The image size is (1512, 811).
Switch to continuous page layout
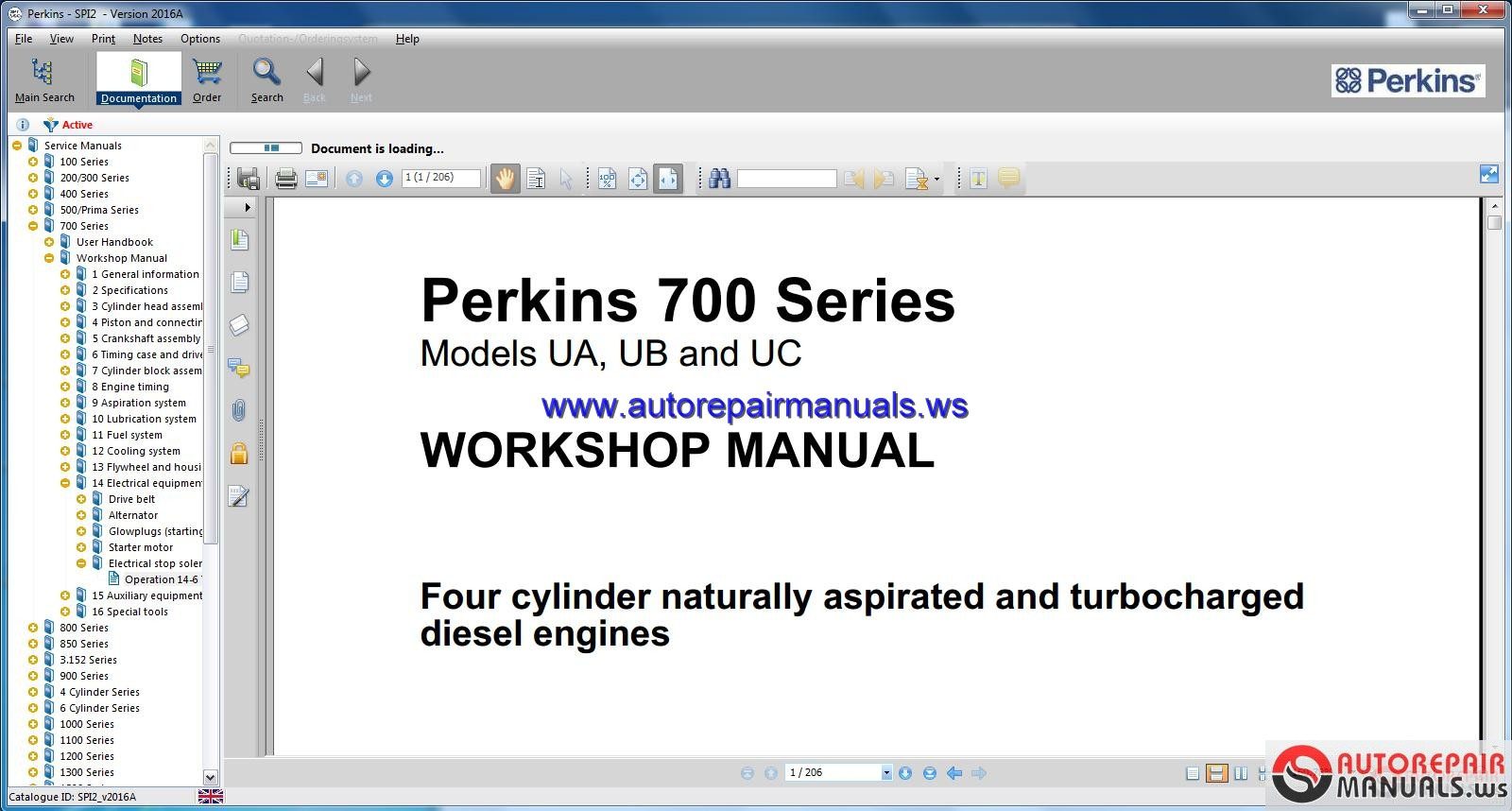[1217, 773]
